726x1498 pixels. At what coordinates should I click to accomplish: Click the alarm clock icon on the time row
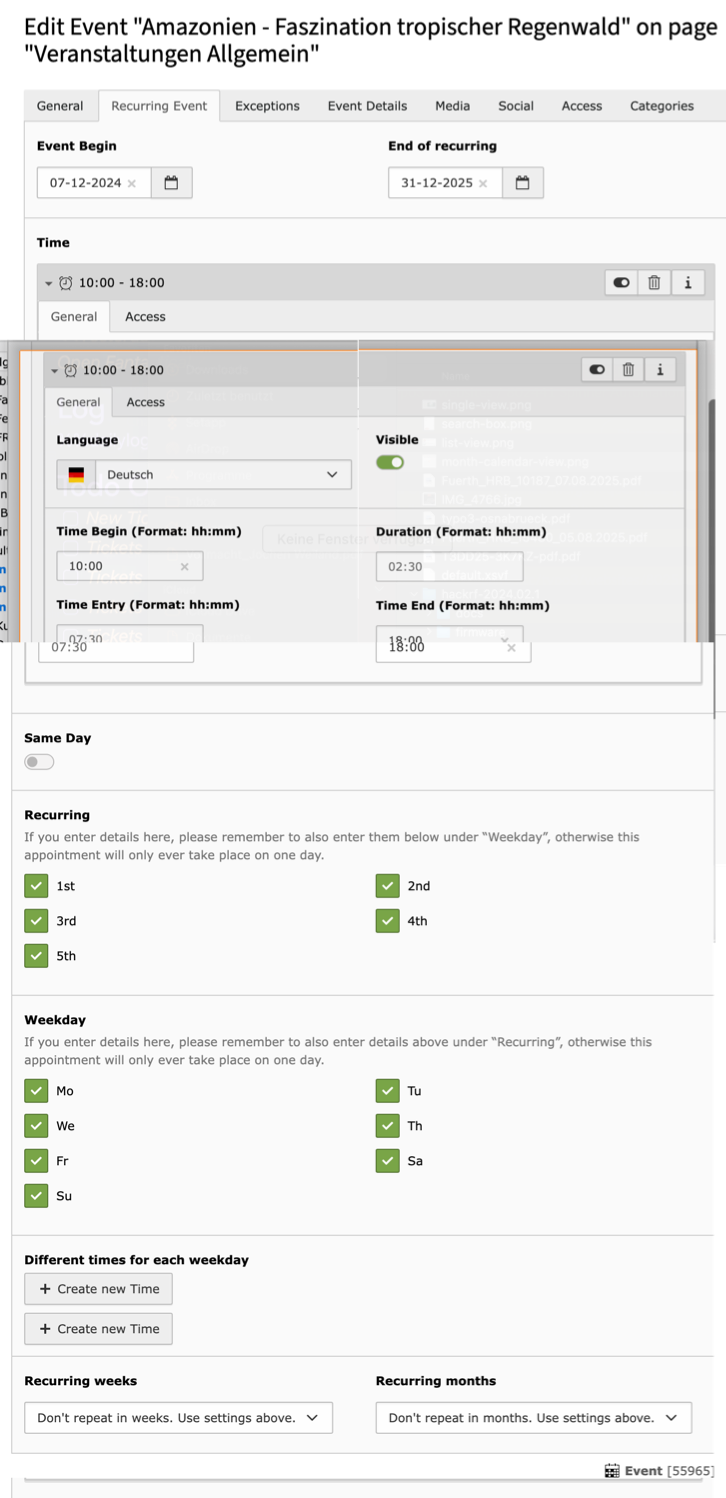click(x=69, y=369)
